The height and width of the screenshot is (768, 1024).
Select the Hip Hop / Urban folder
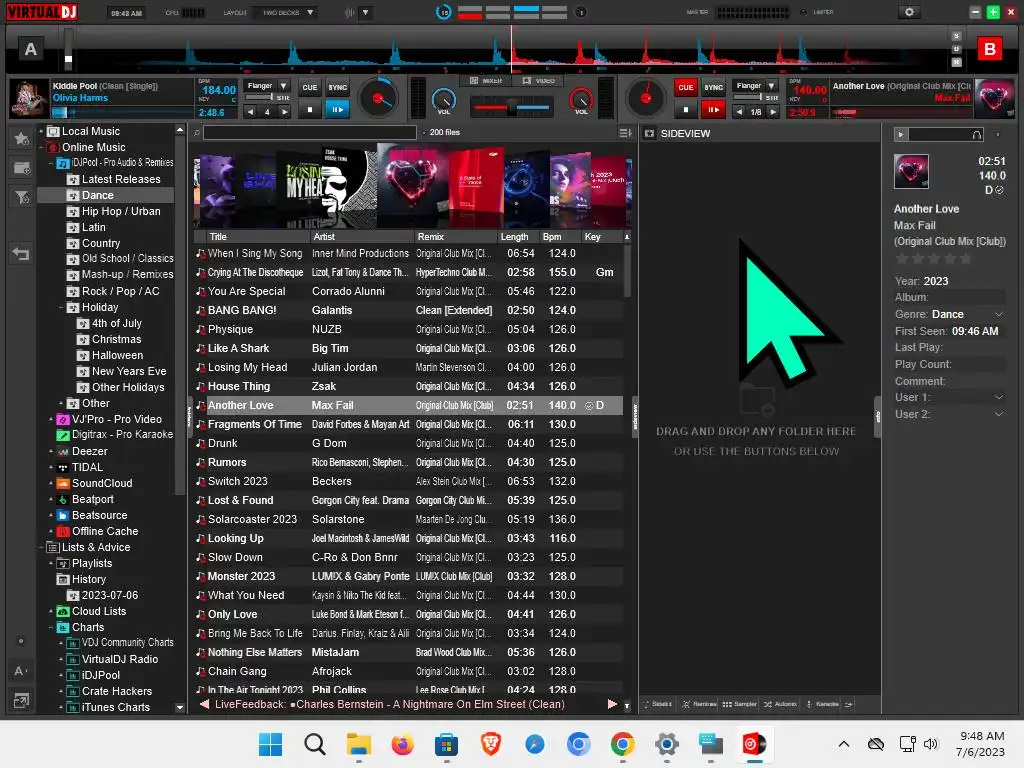coord(120,211)
